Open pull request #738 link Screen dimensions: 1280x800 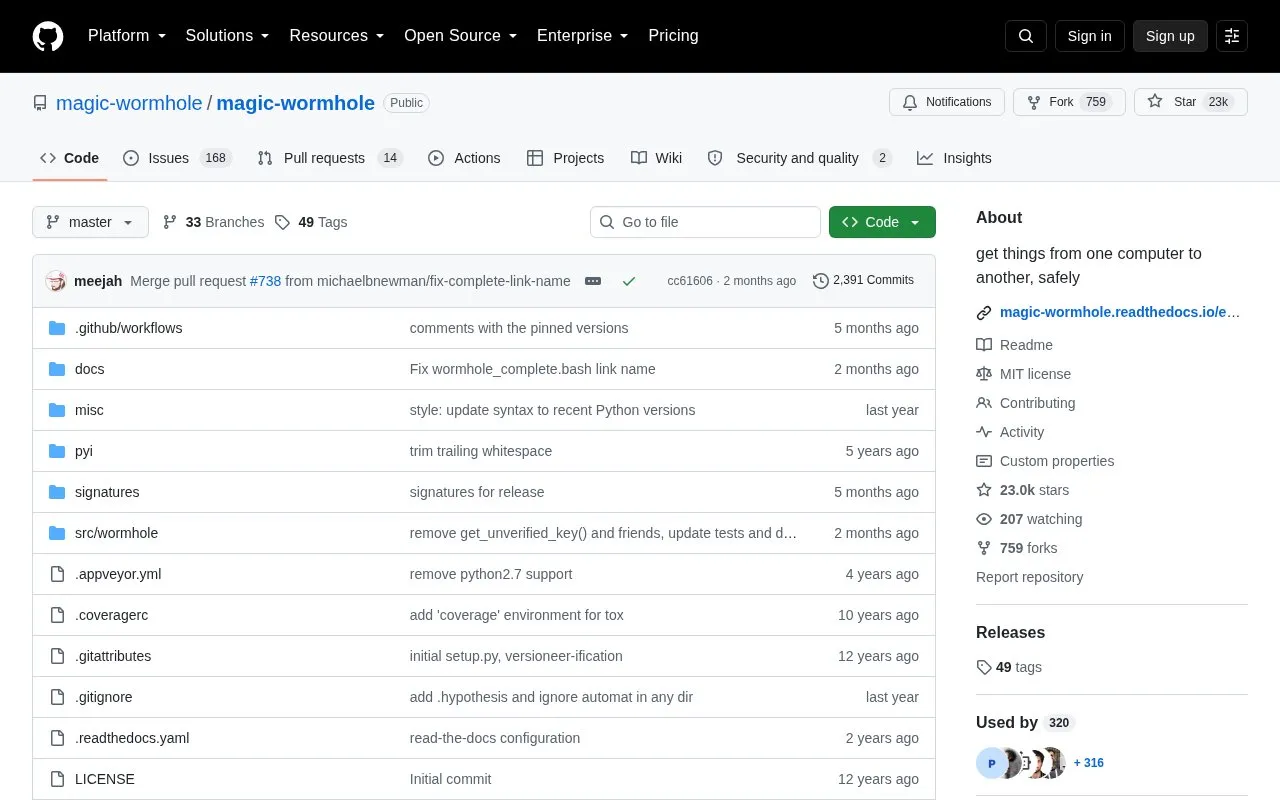coord(265,281)
